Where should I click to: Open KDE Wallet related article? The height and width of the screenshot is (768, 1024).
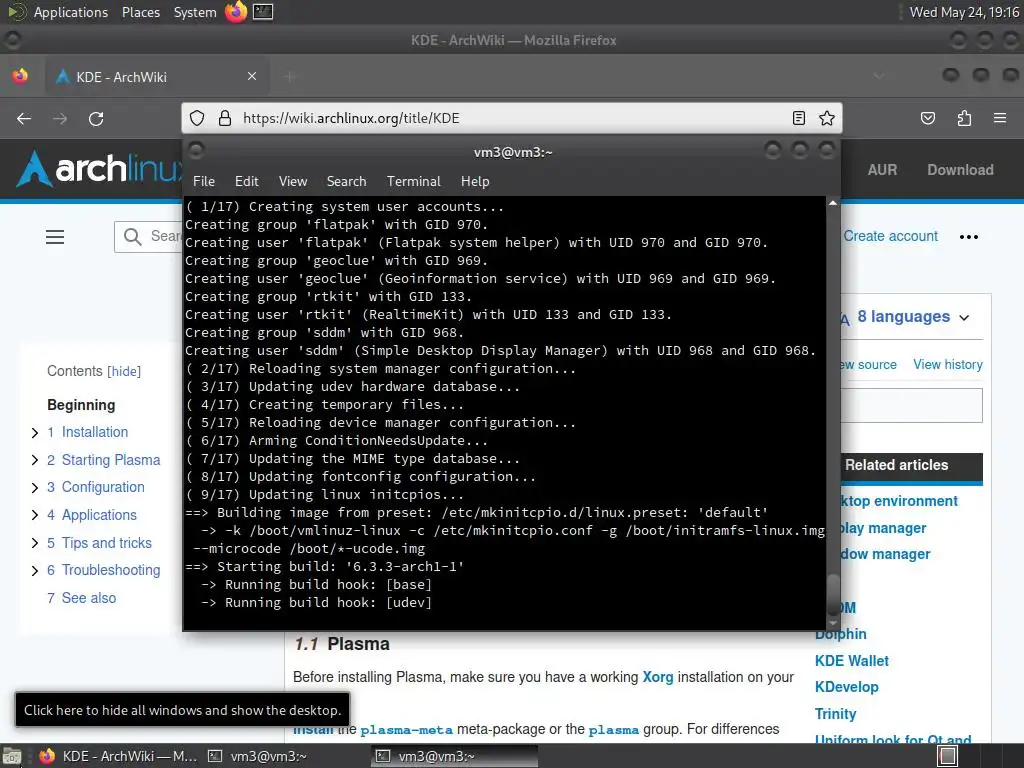click(x=852, y=661)
